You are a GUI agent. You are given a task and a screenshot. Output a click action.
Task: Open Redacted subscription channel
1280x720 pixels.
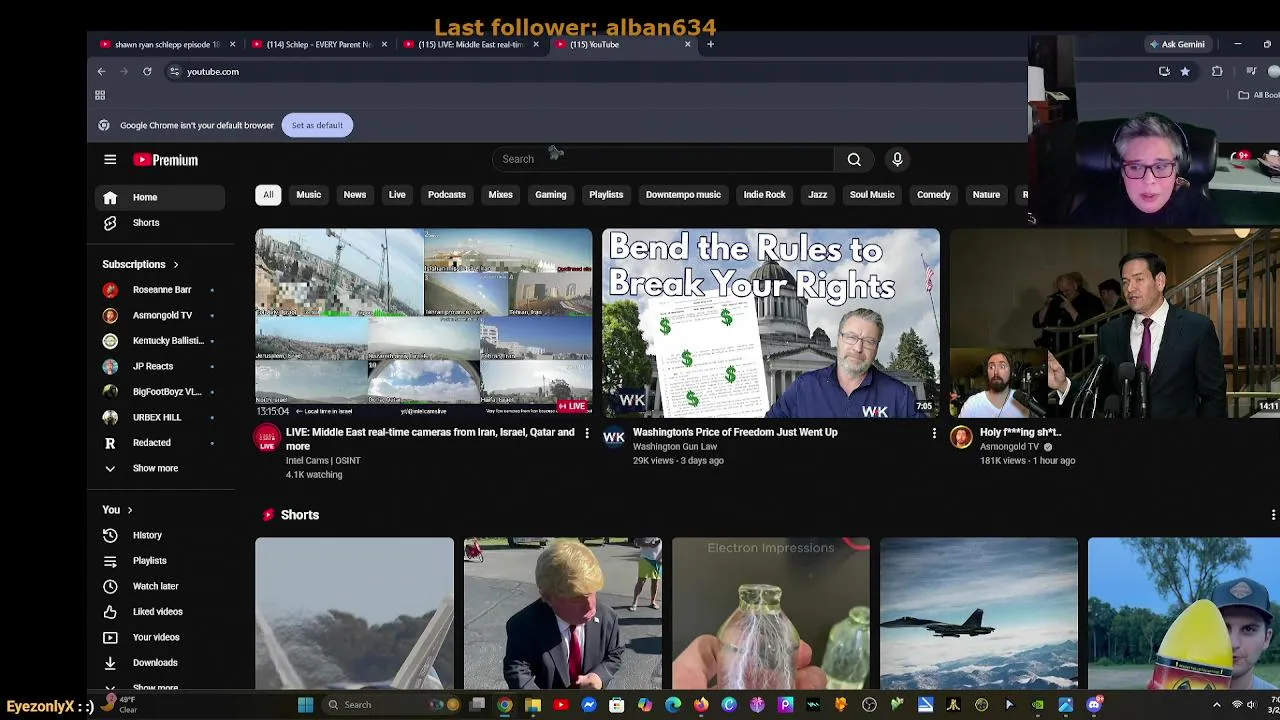click(x=160, y=443)
